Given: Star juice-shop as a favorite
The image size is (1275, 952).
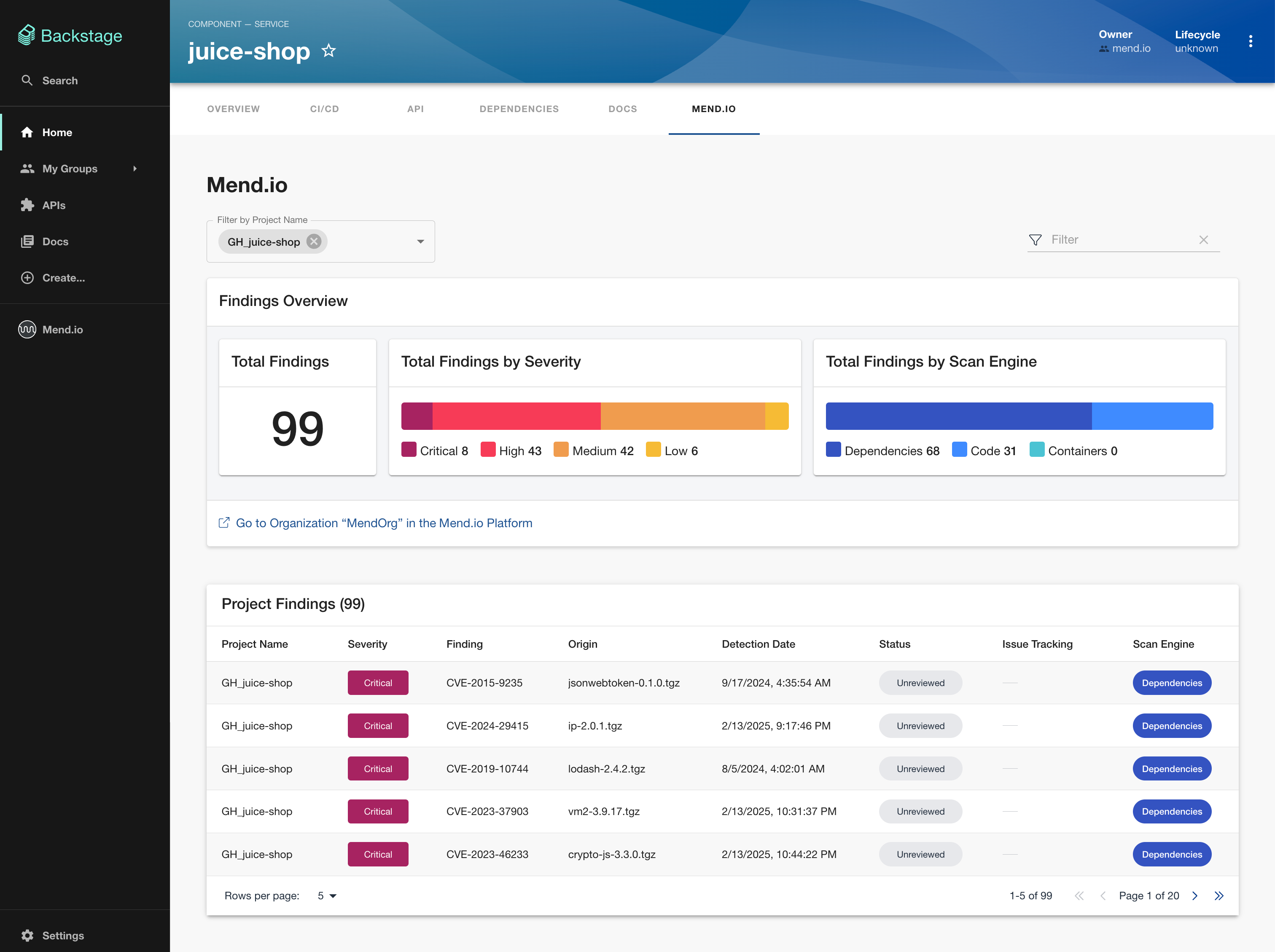Looking at the screenshot, I should pyautogui.click(x=328, y=51).
